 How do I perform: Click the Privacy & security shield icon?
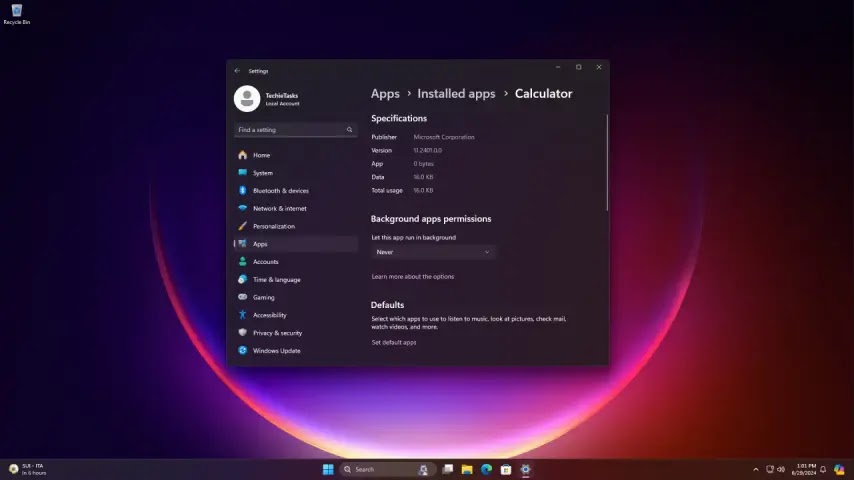[x=242, y=332]
